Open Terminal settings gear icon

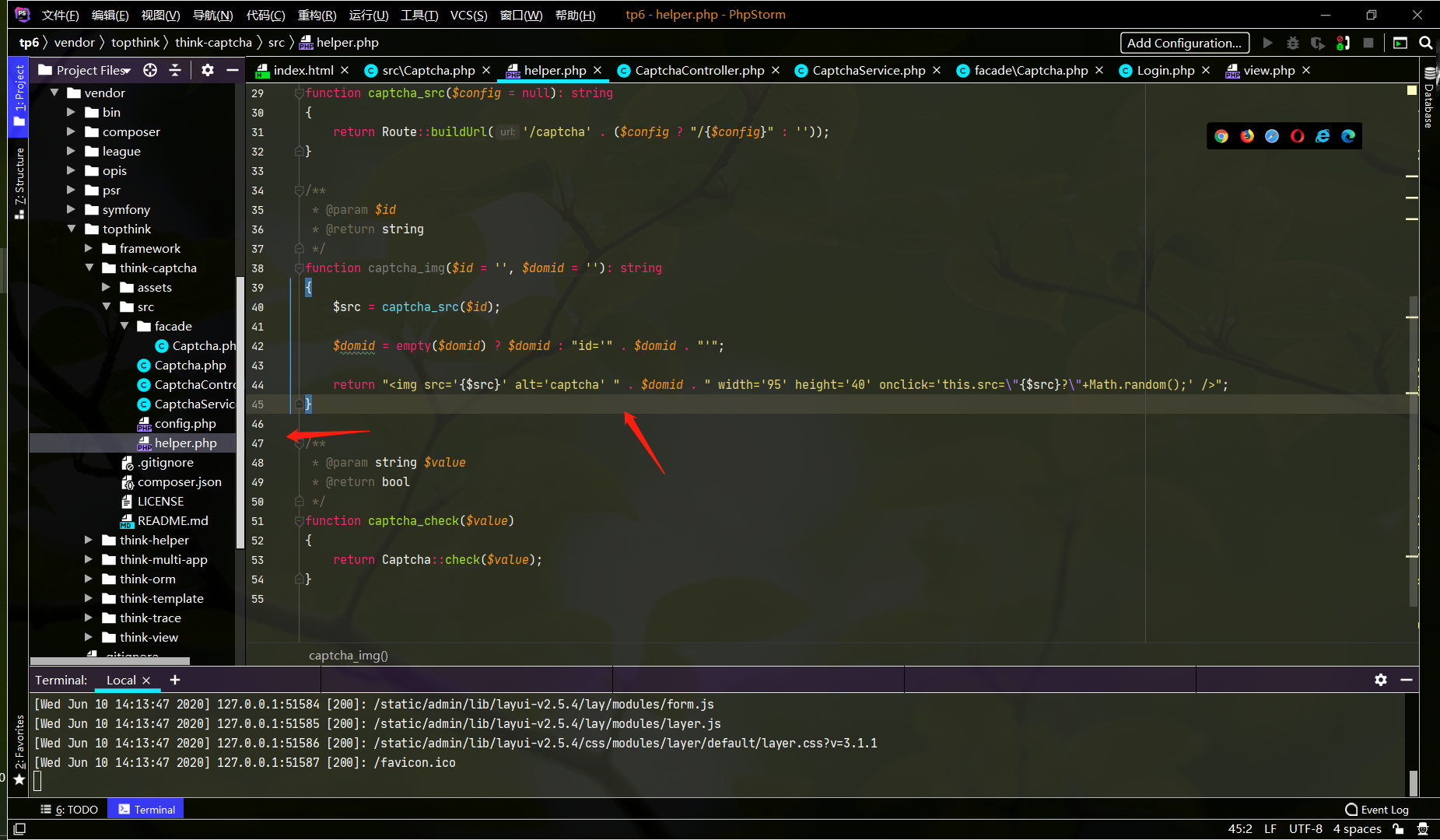[x=1381, y=680]
